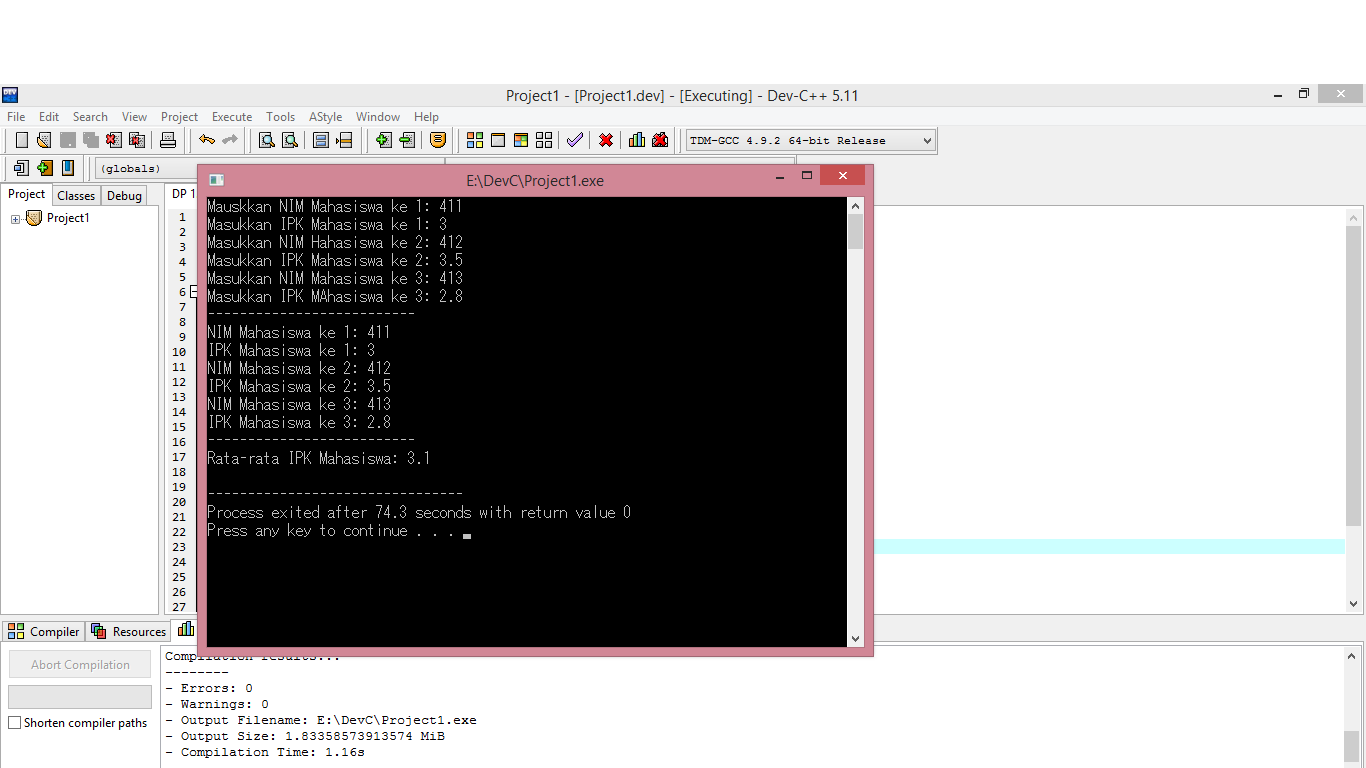Click the compile log scrollbar up arrow
The image size is (1366, 768).
point(1352,656)
